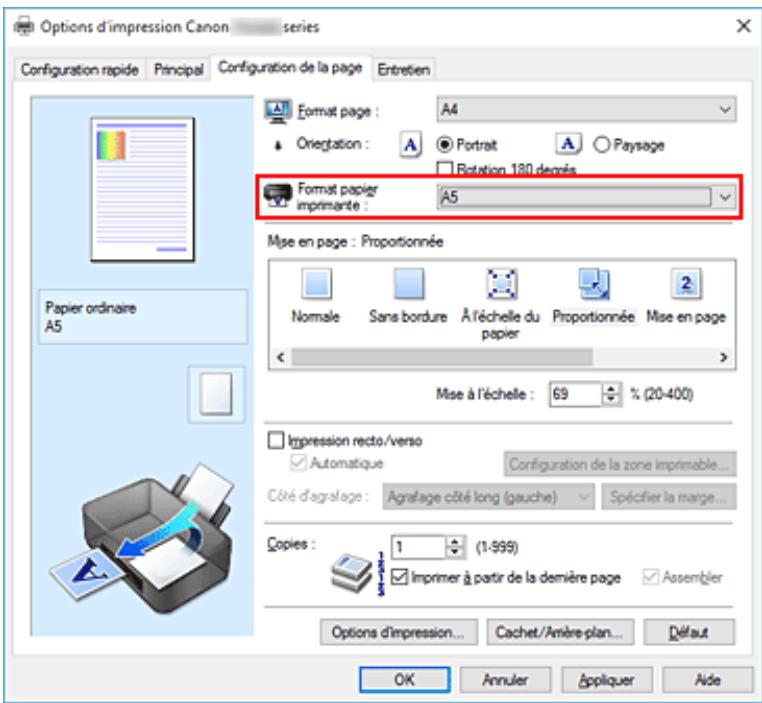Click the layout list horizontal scrollbar thumb

442,357
